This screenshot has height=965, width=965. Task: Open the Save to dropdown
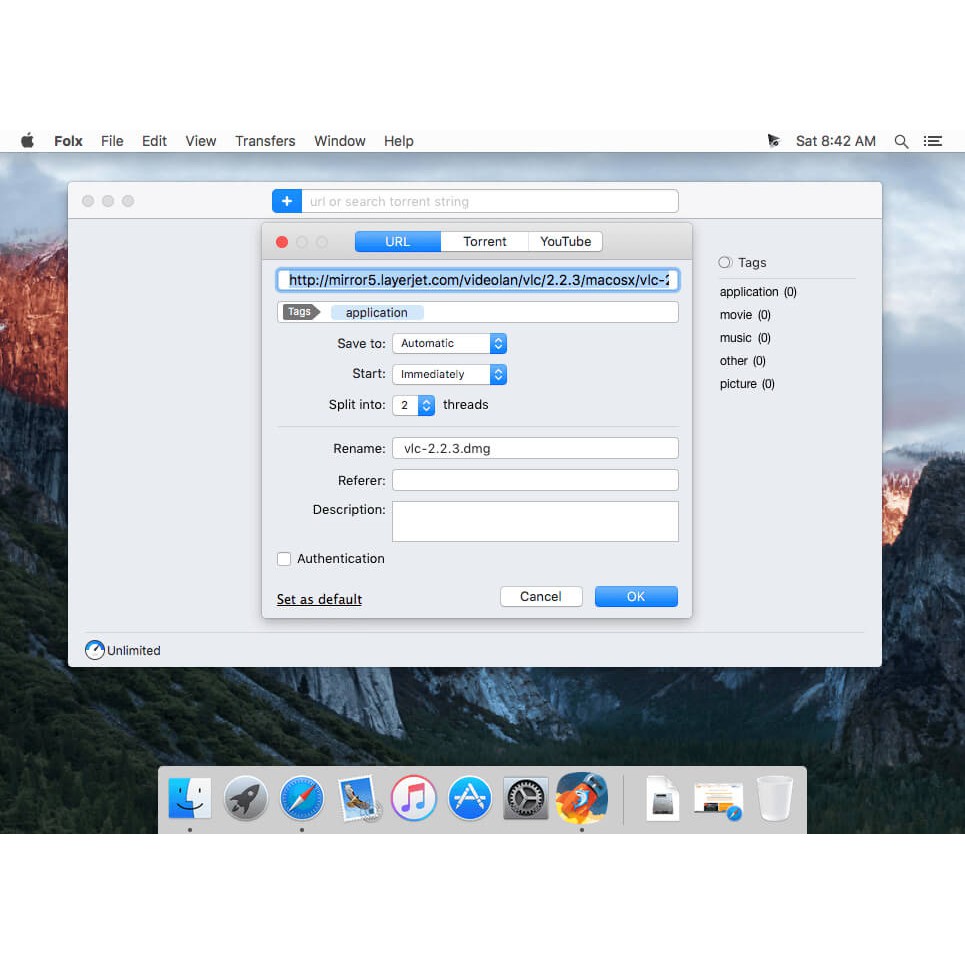(x=449, y=343)
